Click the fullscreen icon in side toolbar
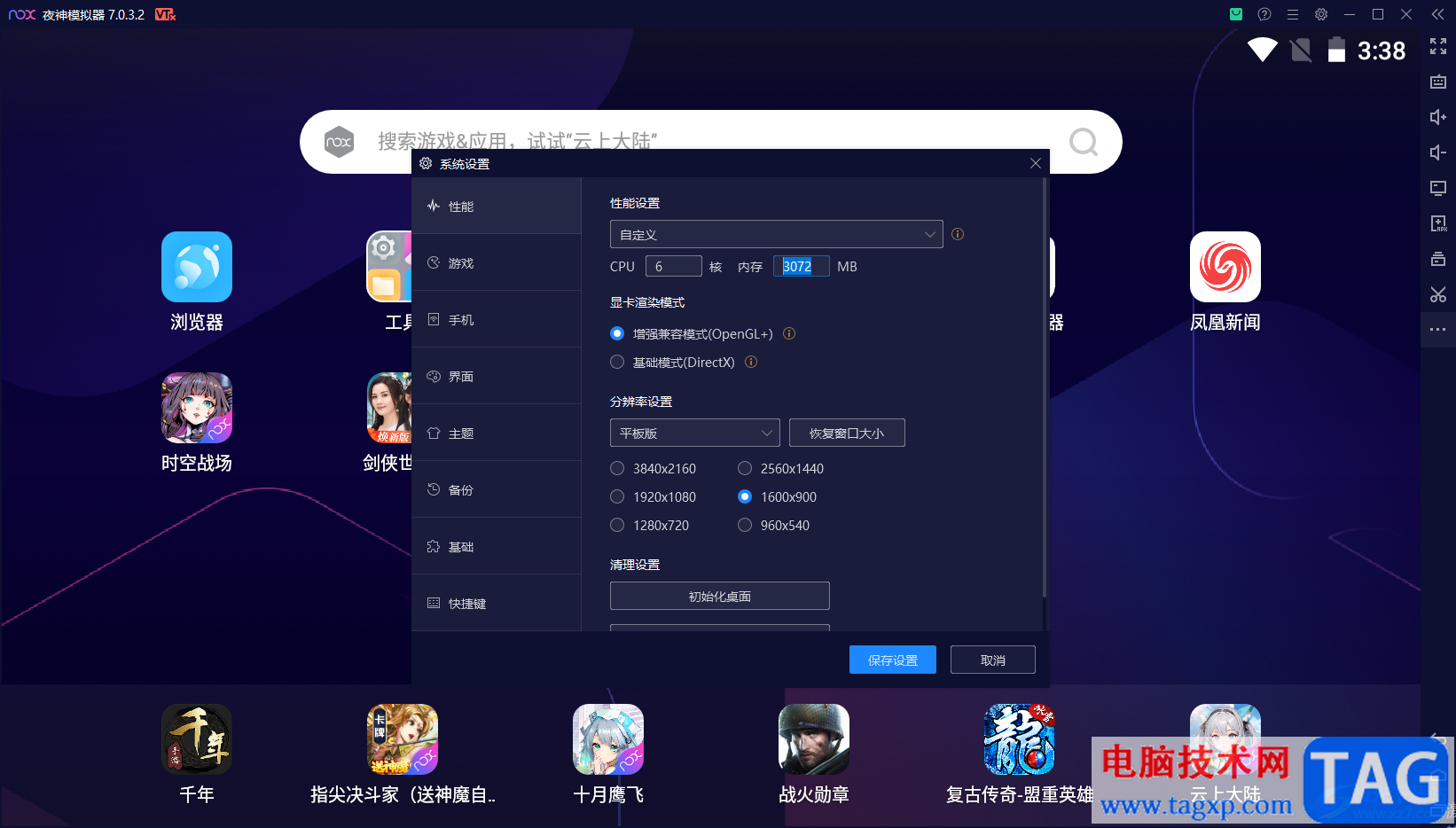The height and width of the screenshot is (828, 1456). [x=1438, y=46]
